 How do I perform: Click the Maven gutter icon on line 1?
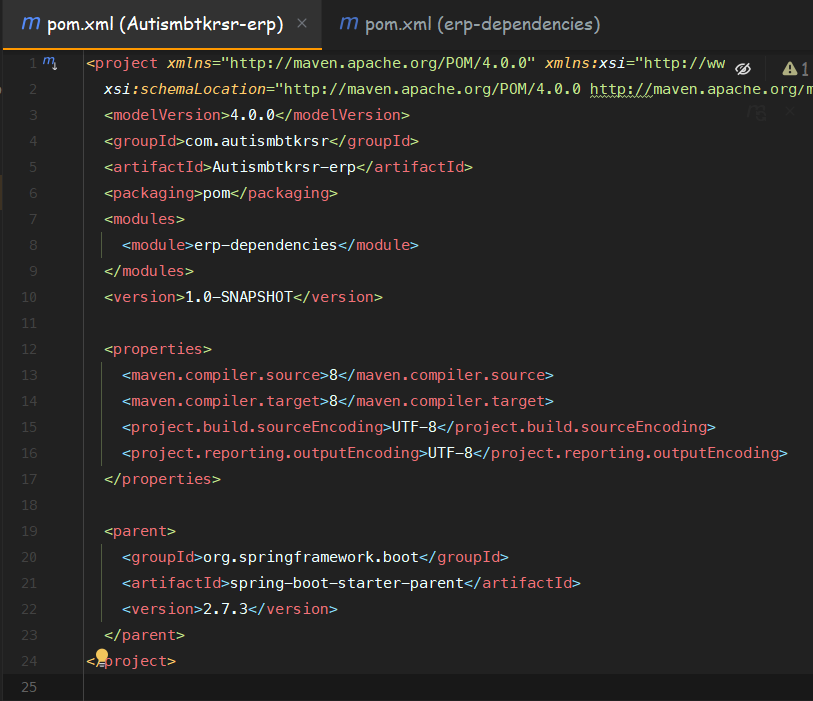click(50, 63)
